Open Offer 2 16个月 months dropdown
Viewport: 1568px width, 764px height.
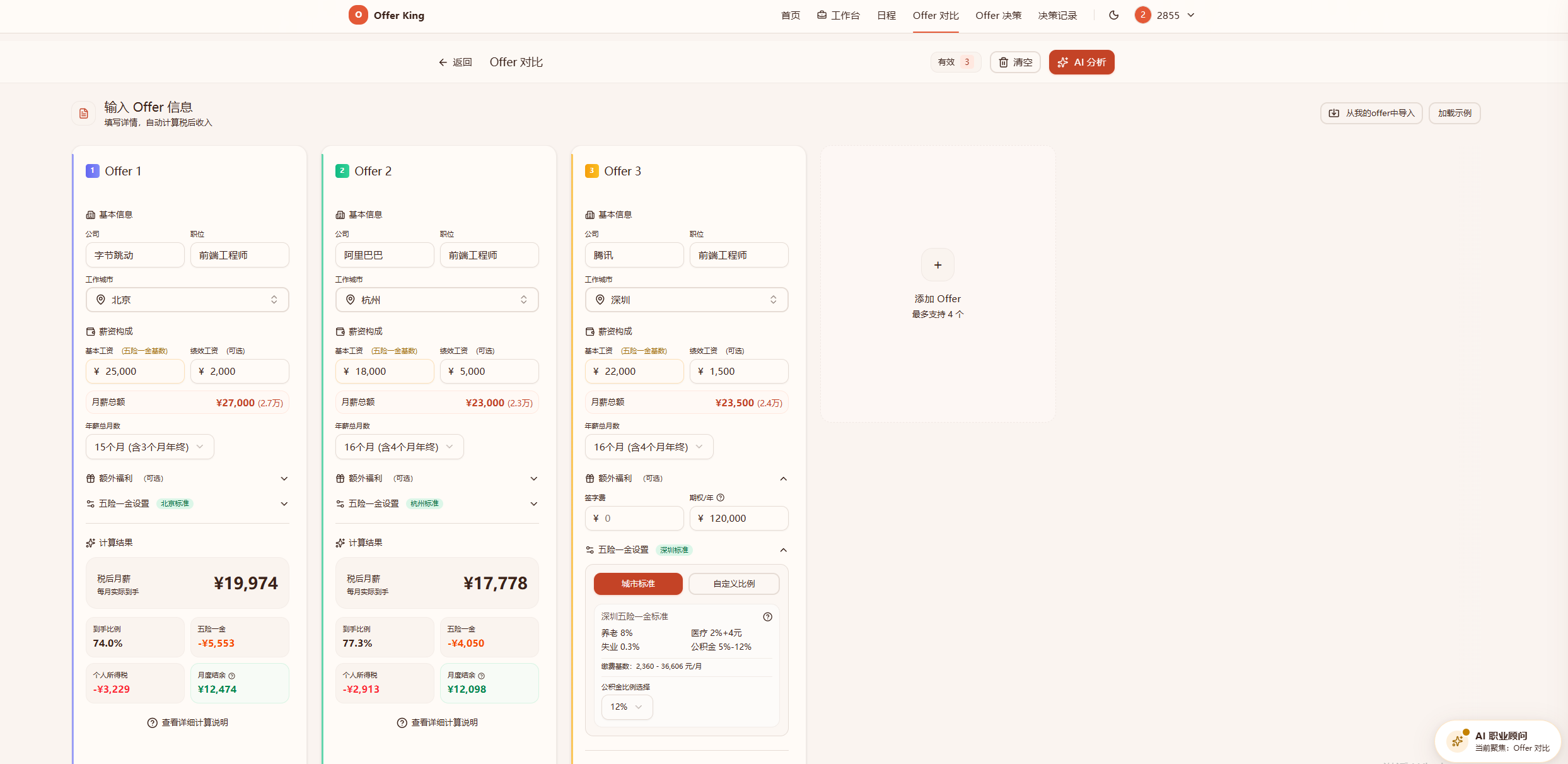click(x=400, y=447)
